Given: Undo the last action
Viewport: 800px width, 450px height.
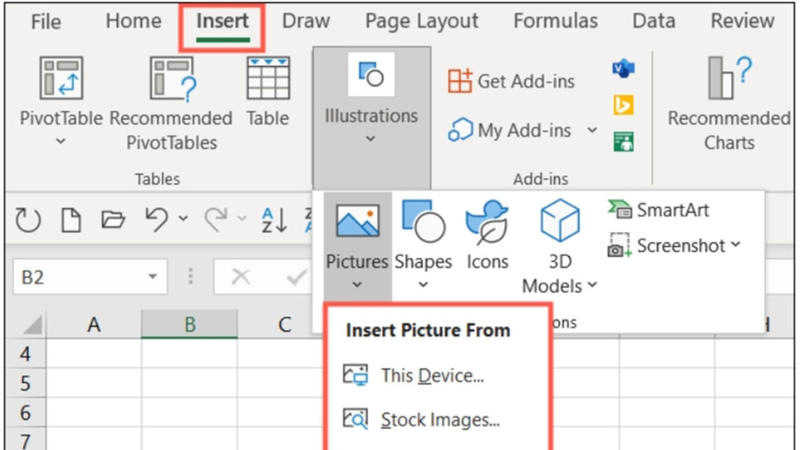Looking at the screenshot, I should [x=156, y=219].
